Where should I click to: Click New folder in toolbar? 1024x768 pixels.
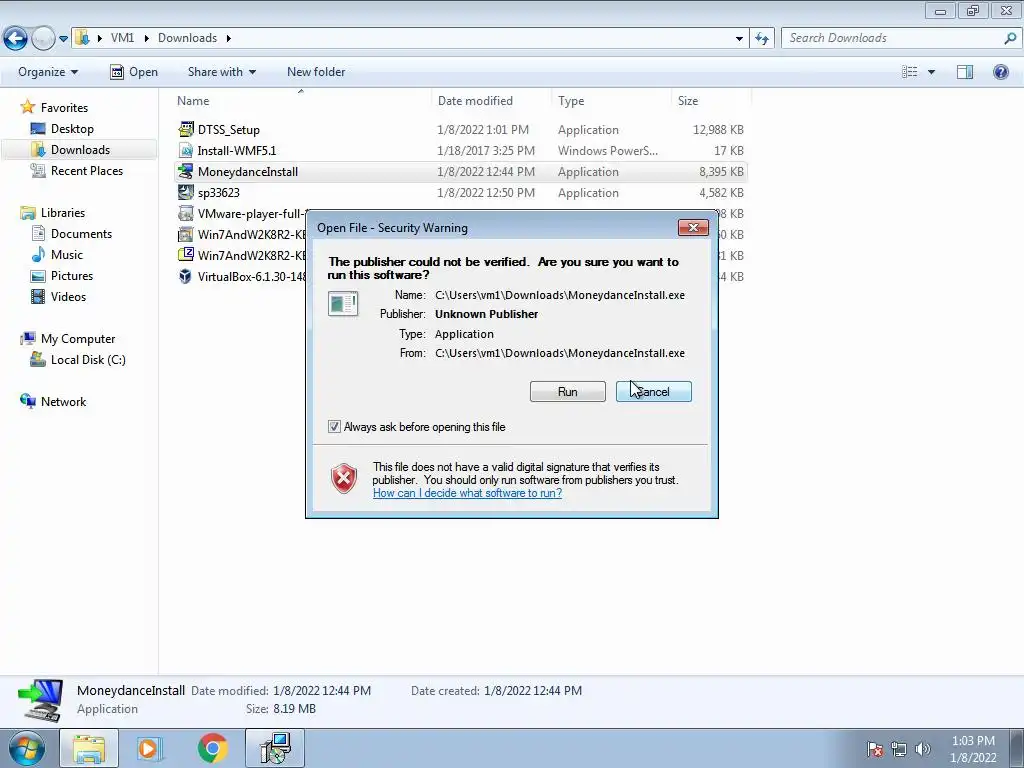pyautogui.click(x=316, y=72)
